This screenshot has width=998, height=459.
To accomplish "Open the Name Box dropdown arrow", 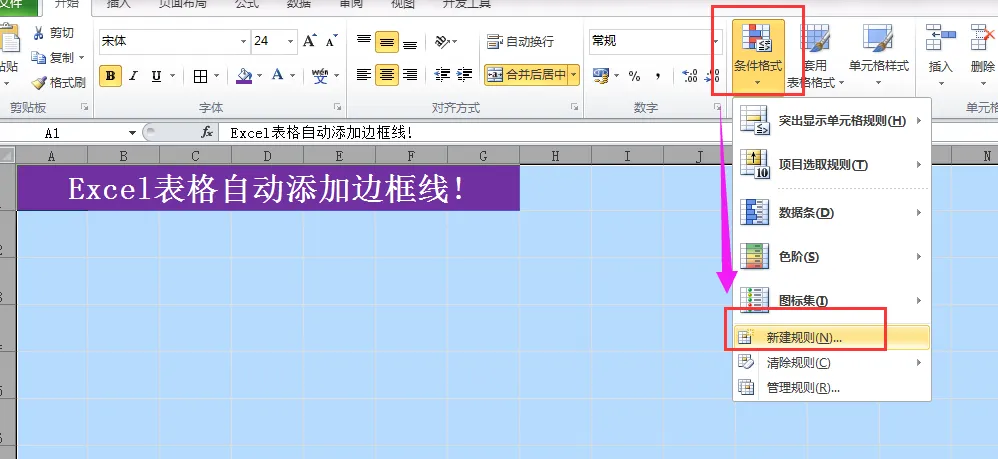I will coord(132,133).
